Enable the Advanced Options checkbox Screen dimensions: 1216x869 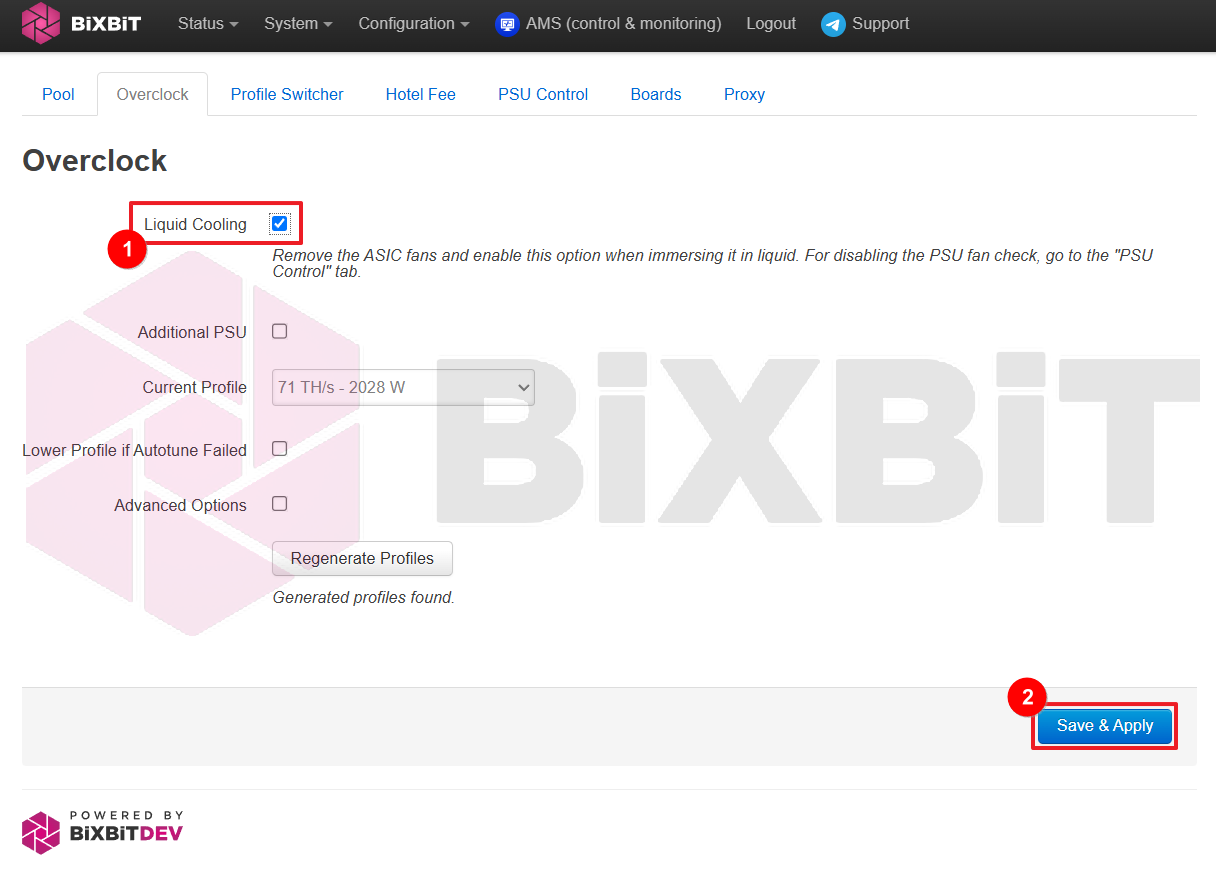click(x=280, y=504)
